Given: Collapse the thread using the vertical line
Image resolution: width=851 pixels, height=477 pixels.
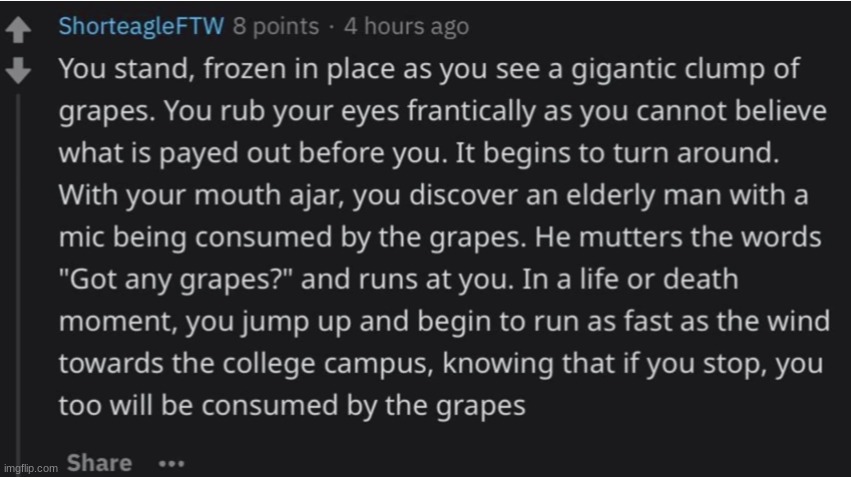Looking at the screenshot, I should [x=18, y=282].
